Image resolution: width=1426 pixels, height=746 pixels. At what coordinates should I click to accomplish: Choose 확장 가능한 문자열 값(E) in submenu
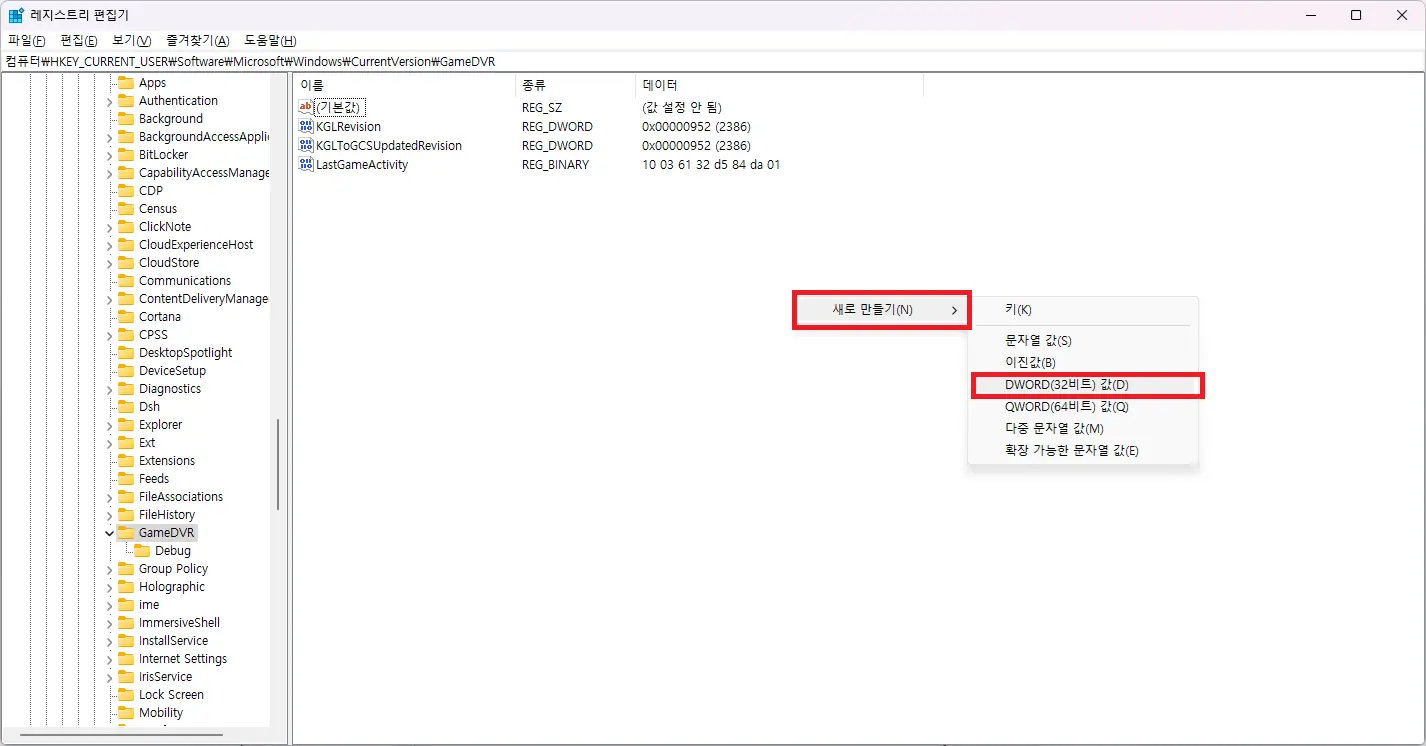[x=1083, y=451]
